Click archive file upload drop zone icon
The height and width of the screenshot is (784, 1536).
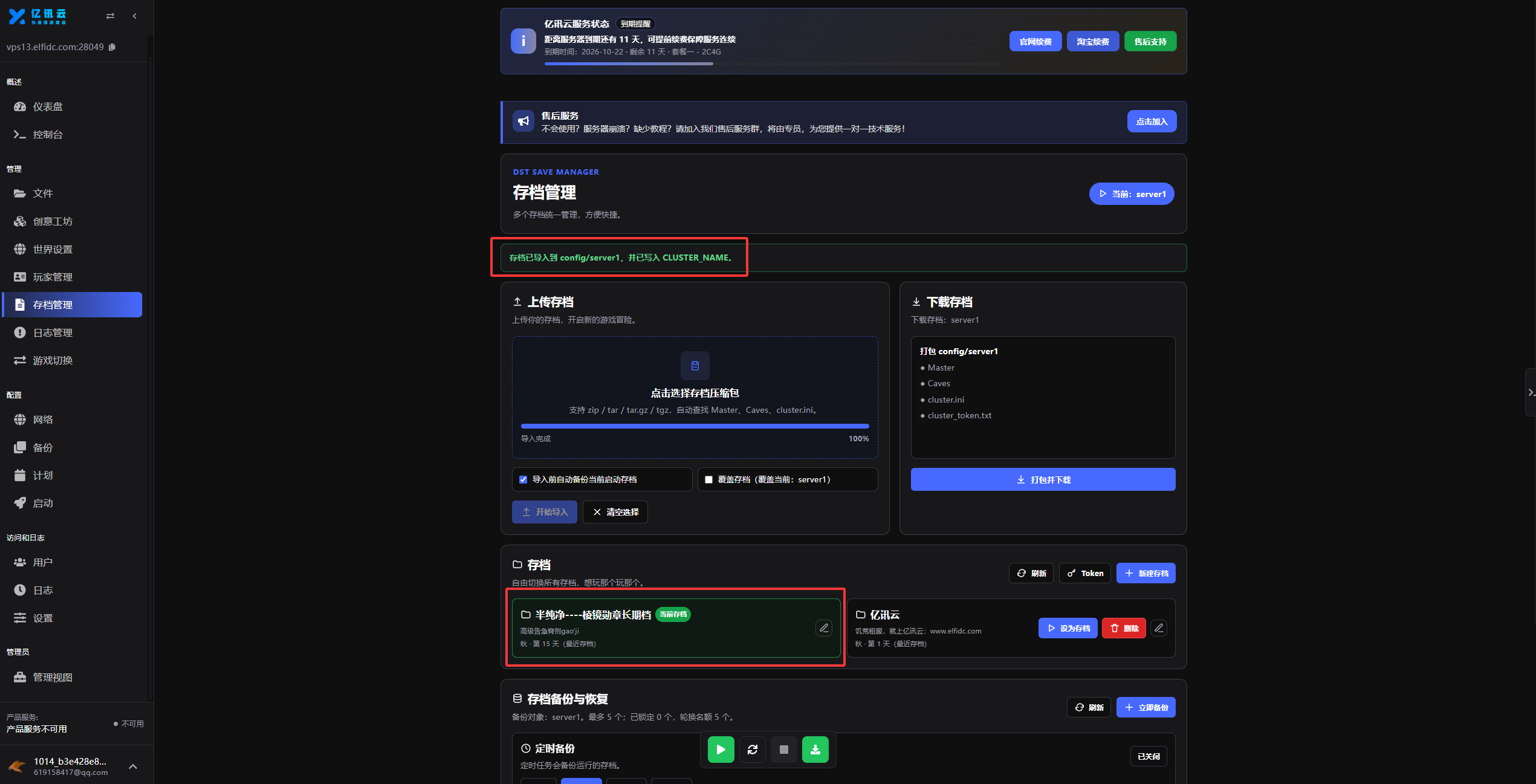click(695, 366)
